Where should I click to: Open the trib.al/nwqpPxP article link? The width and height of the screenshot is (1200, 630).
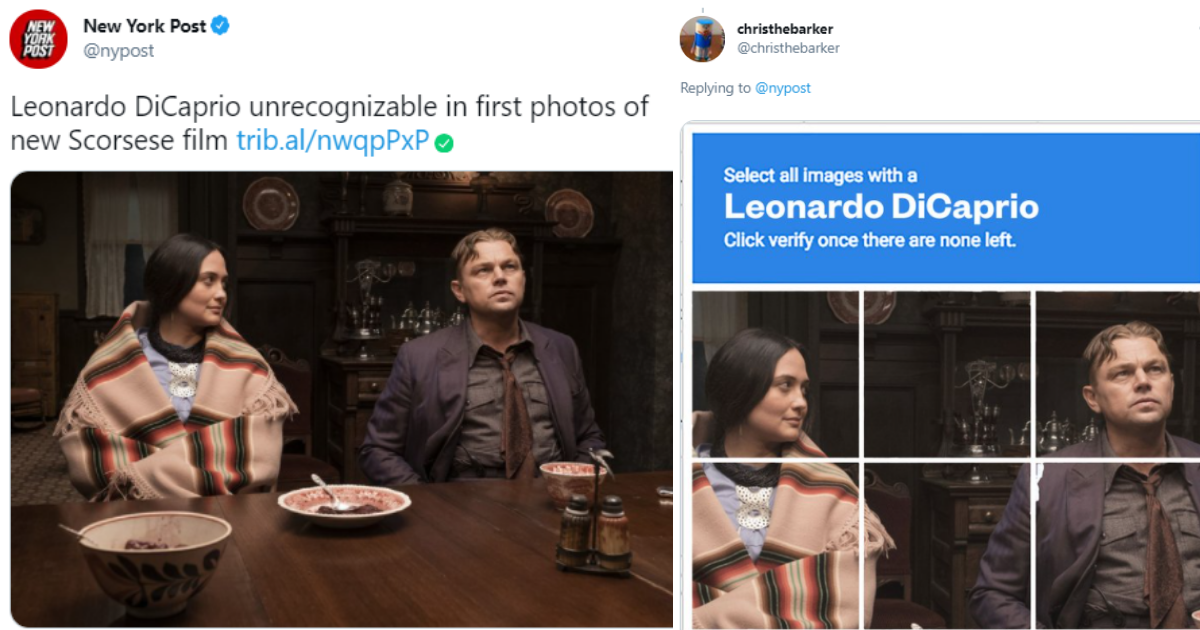[332, 141]
